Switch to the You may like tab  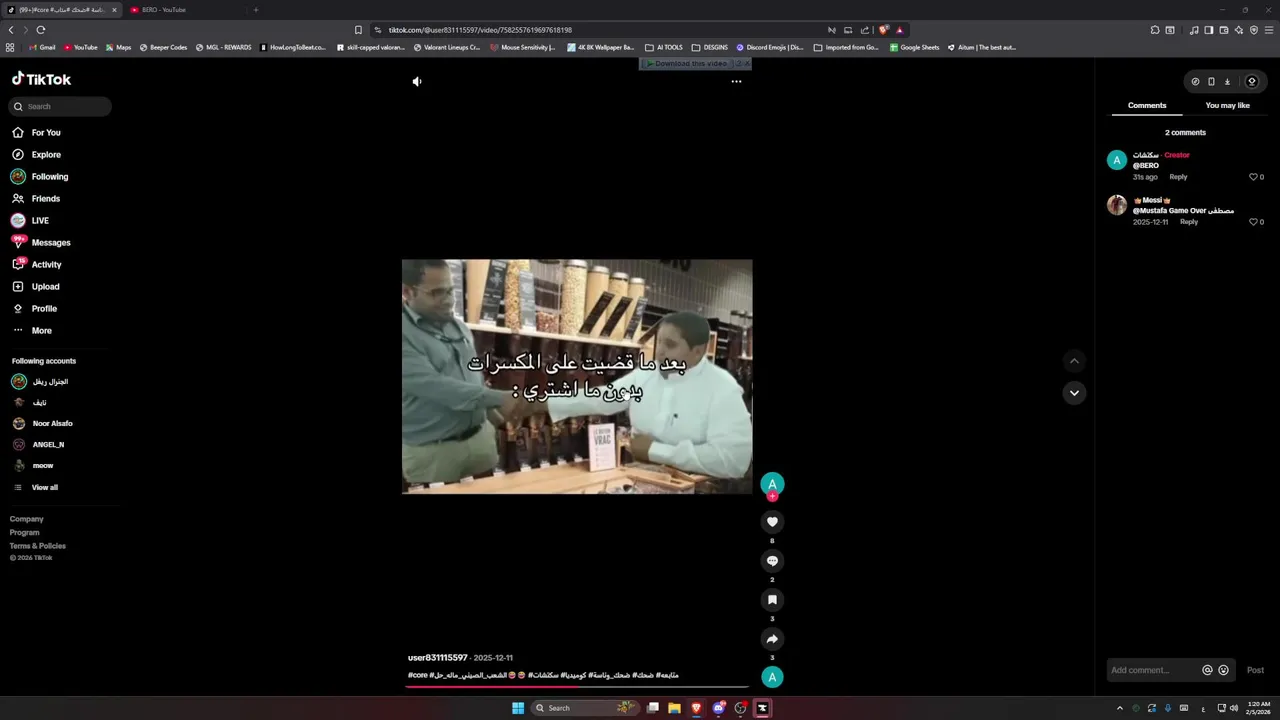[1228, 105]
